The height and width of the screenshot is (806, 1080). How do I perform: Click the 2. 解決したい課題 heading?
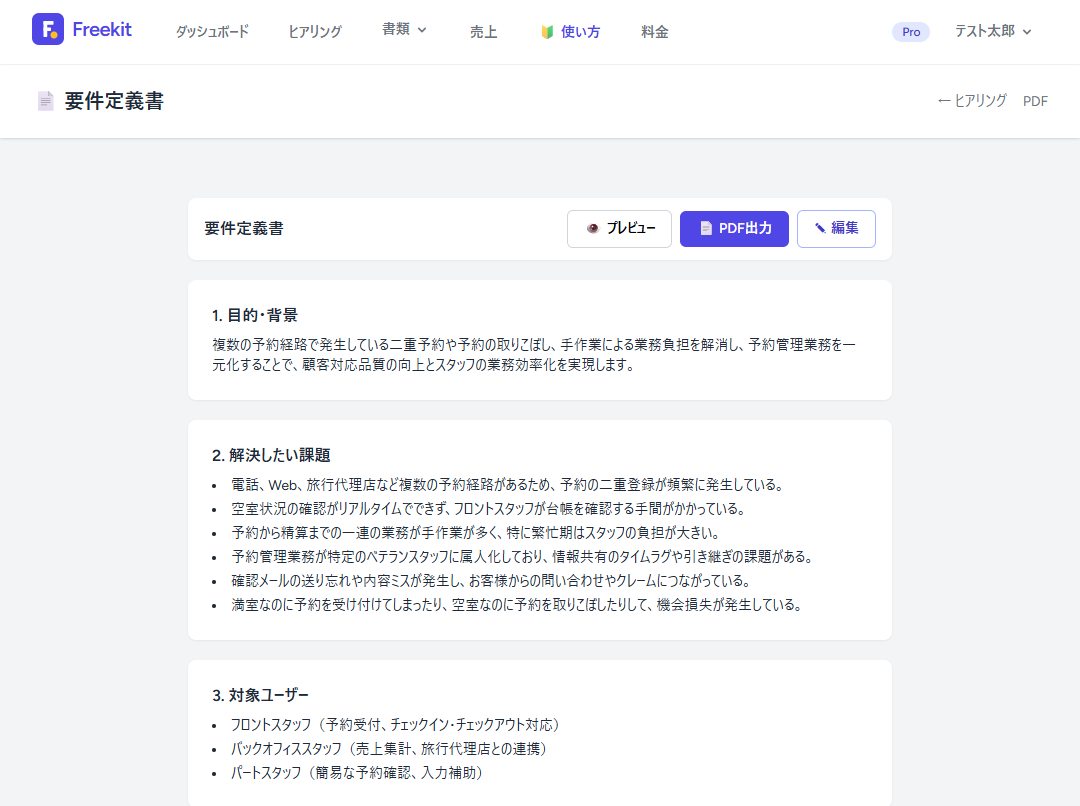[271, 455]
